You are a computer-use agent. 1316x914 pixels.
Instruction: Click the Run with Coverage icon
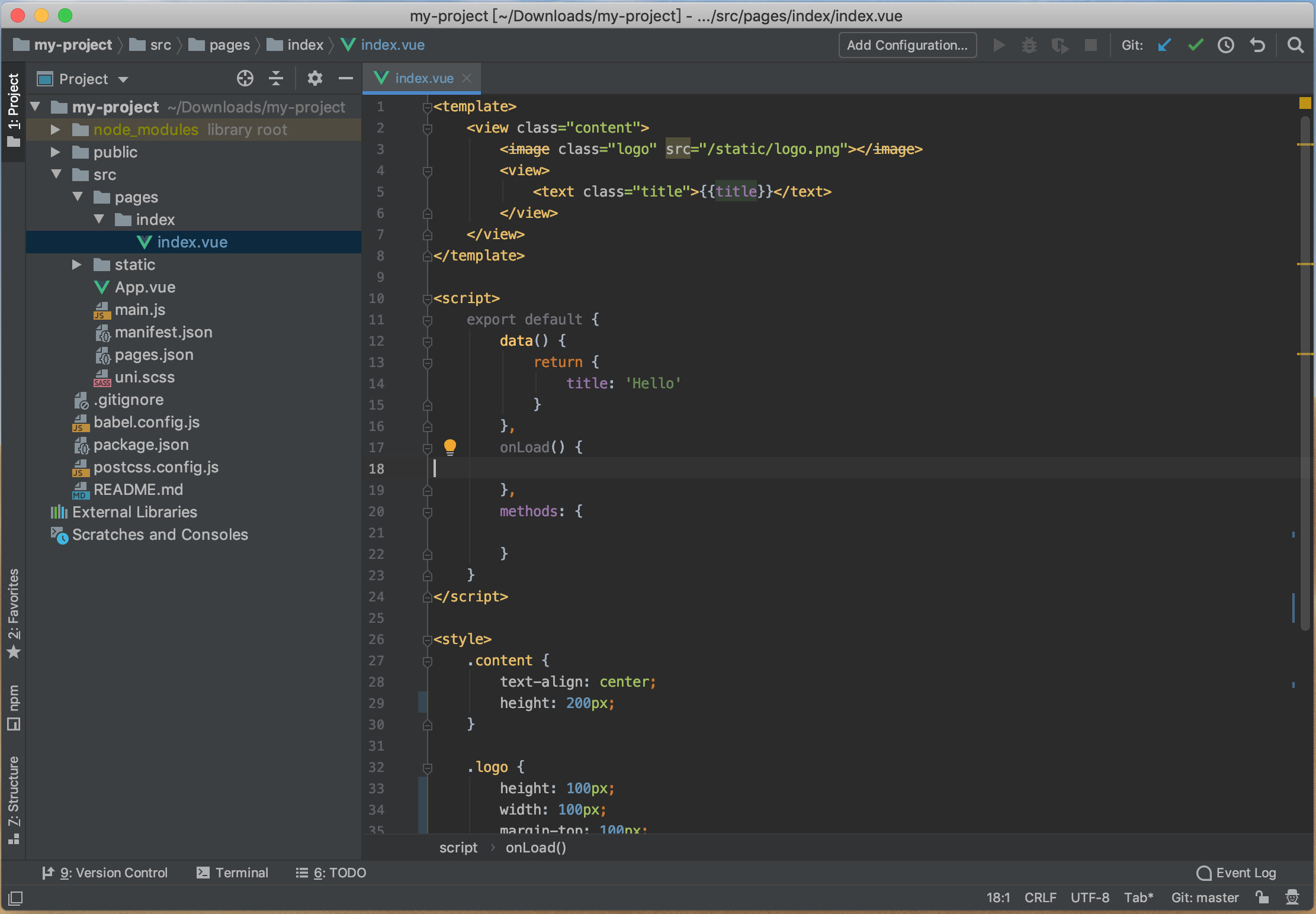(1060, 45)
